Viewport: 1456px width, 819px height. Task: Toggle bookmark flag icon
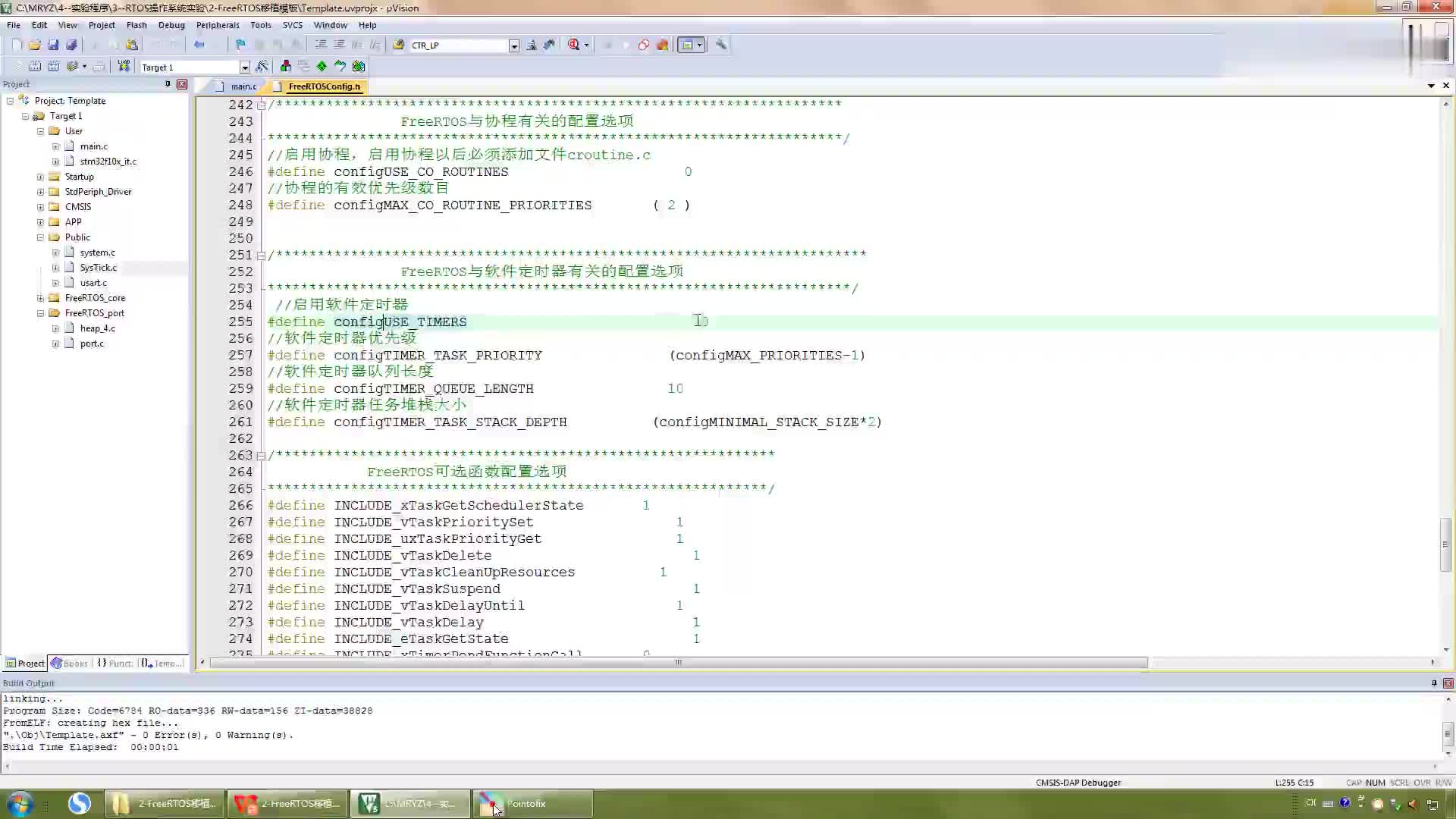(240, 45)
